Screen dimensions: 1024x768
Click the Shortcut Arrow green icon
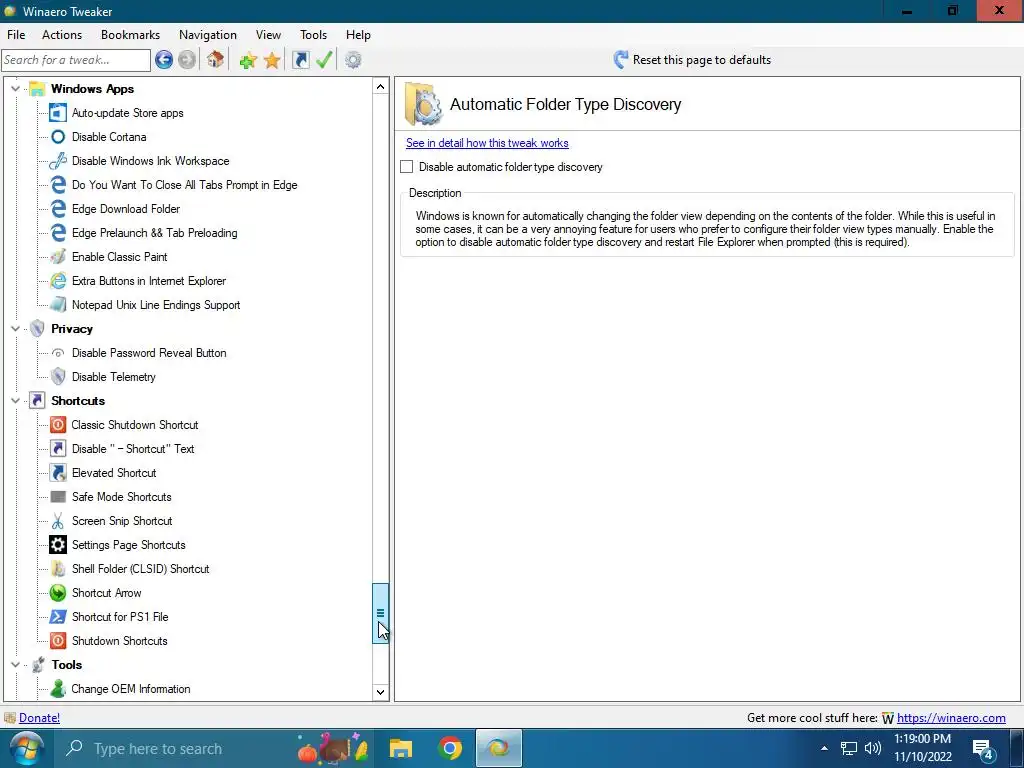pyautogui.click(x=58, y=593)
